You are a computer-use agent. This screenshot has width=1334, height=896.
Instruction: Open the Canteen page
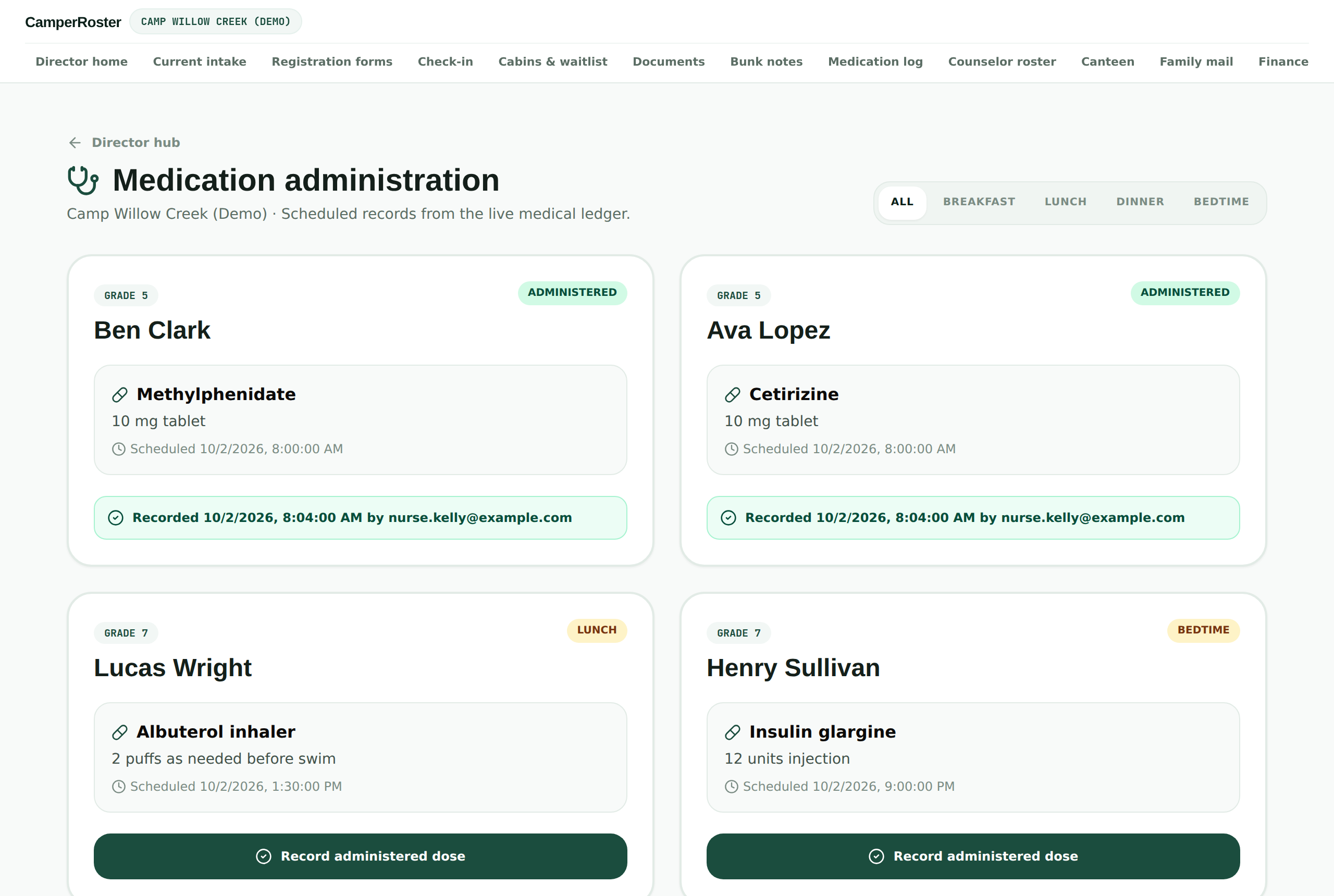tap(1108, 61)
